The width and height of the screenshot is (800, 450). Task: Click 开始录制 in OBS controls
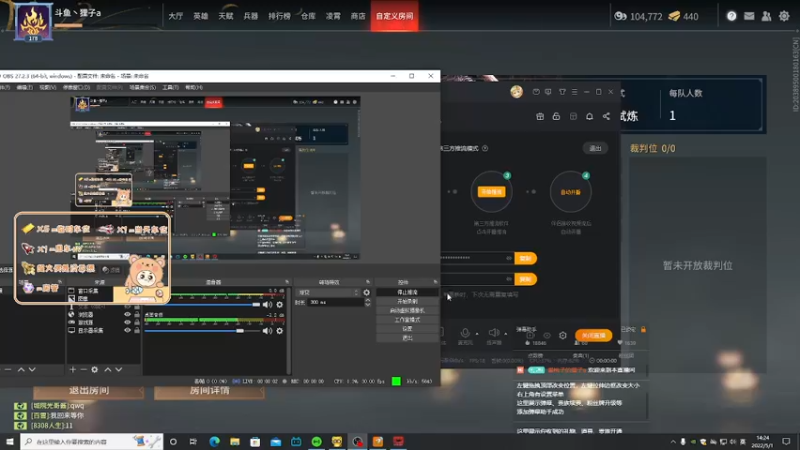point(407,302)
